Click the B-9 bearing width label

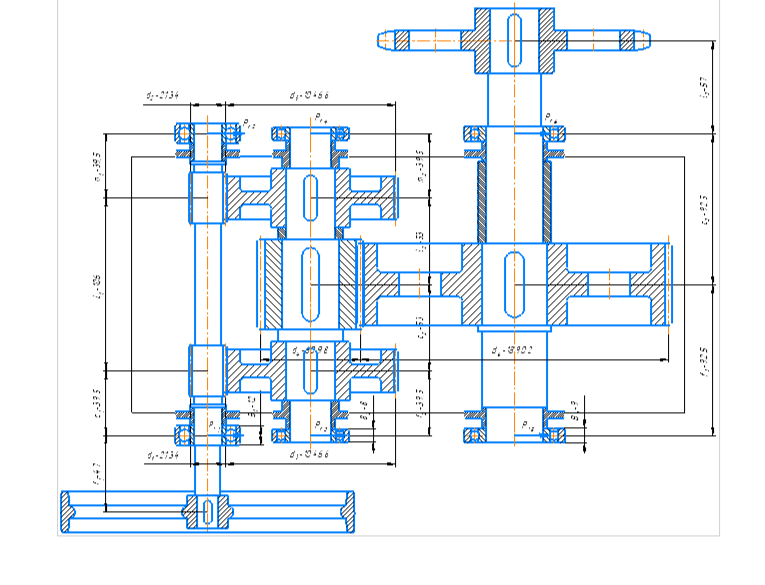click(576, 411)
